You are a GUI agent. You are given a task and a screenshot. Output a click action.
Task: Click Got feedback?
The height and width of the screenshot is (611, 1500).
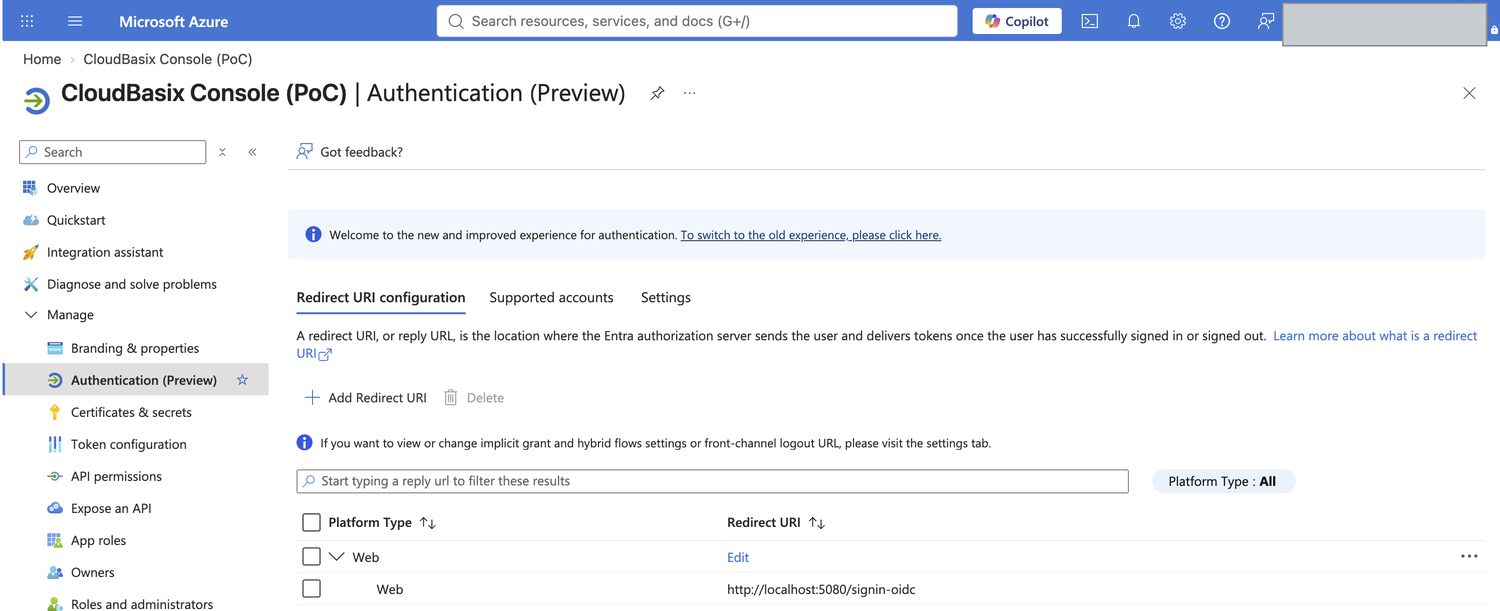pos(350,152)
